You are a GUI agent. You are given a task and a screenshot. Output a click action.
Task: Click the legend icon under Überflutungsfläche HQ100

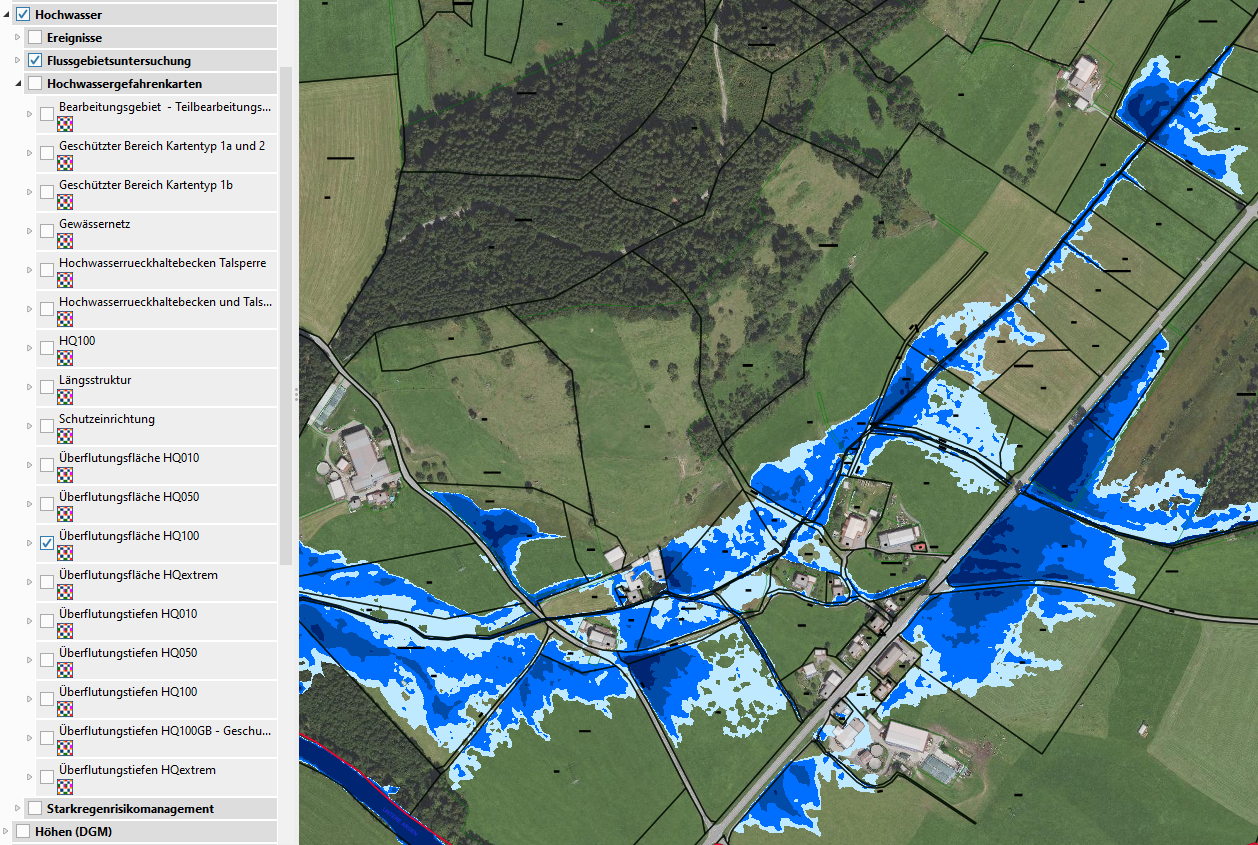click(65, 553)
